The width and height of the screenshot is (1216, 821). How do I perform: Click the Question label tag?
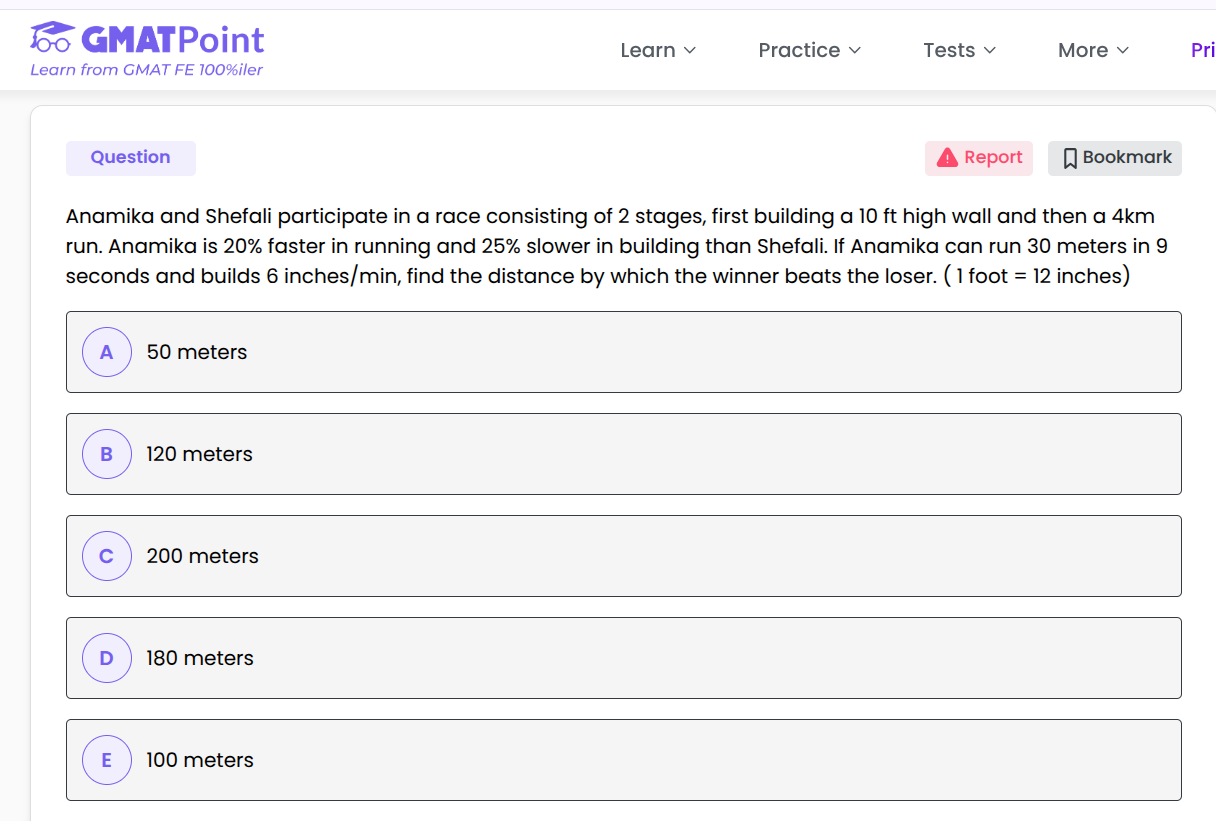pyautogui.click(x=130, y=158)
